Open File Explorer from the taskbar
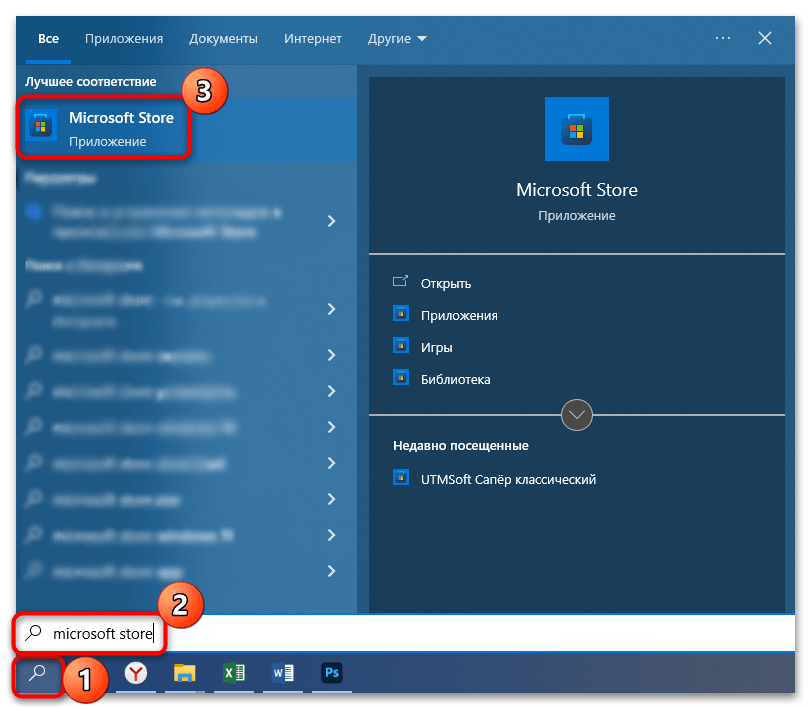811x709 pixels. click(x=184, y=674)
